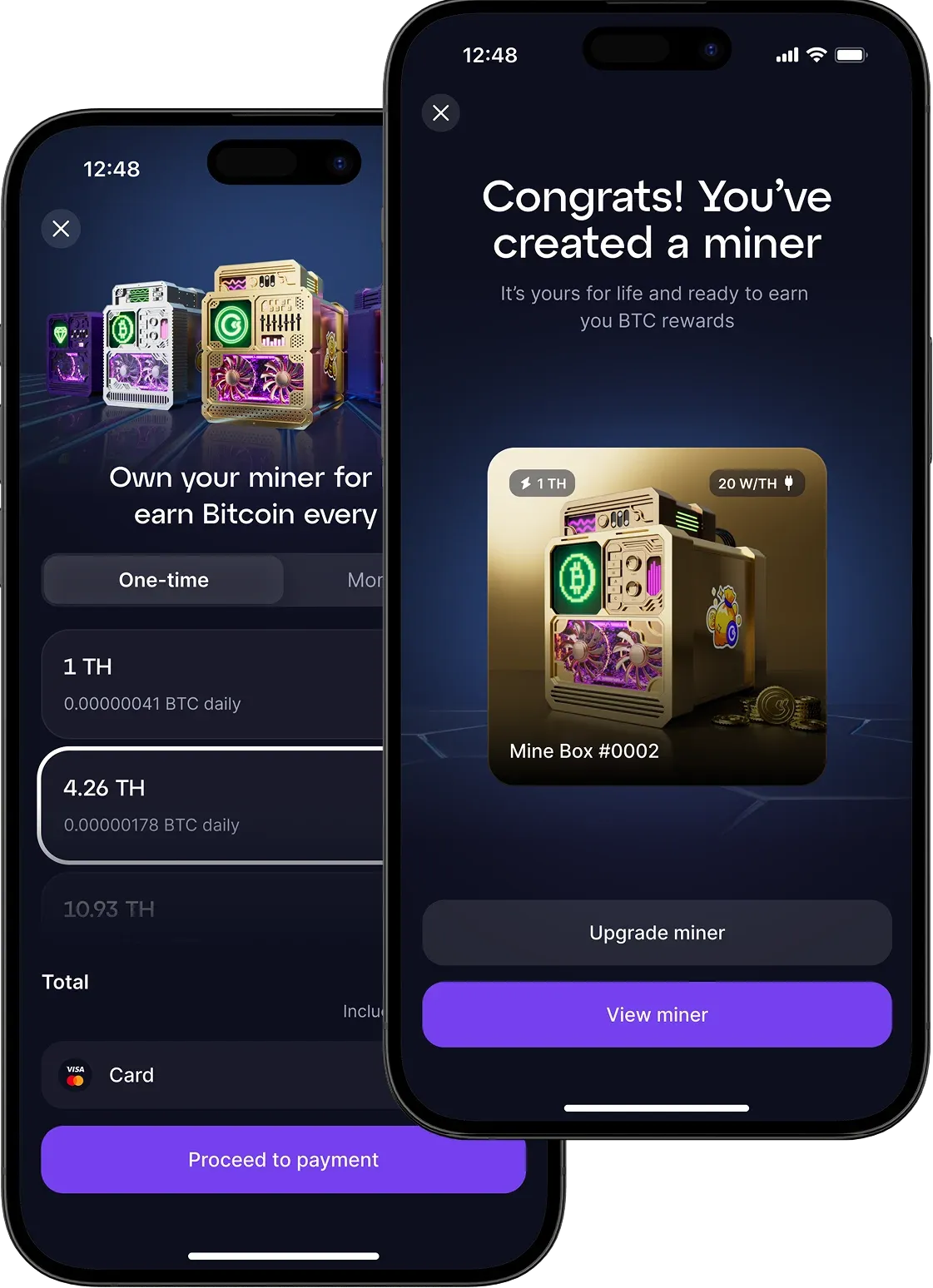Viewport: 933px width, 1288px height.
Task: Click the Upgrade miner button
Action: pyautogui.click(x=658, y=933)
